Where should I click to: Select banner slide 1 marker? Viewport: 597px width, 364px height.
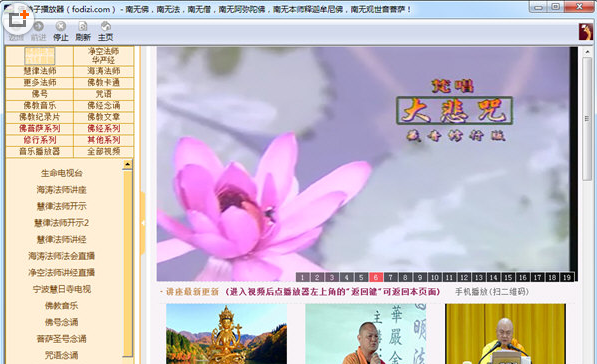coord(302,277)
